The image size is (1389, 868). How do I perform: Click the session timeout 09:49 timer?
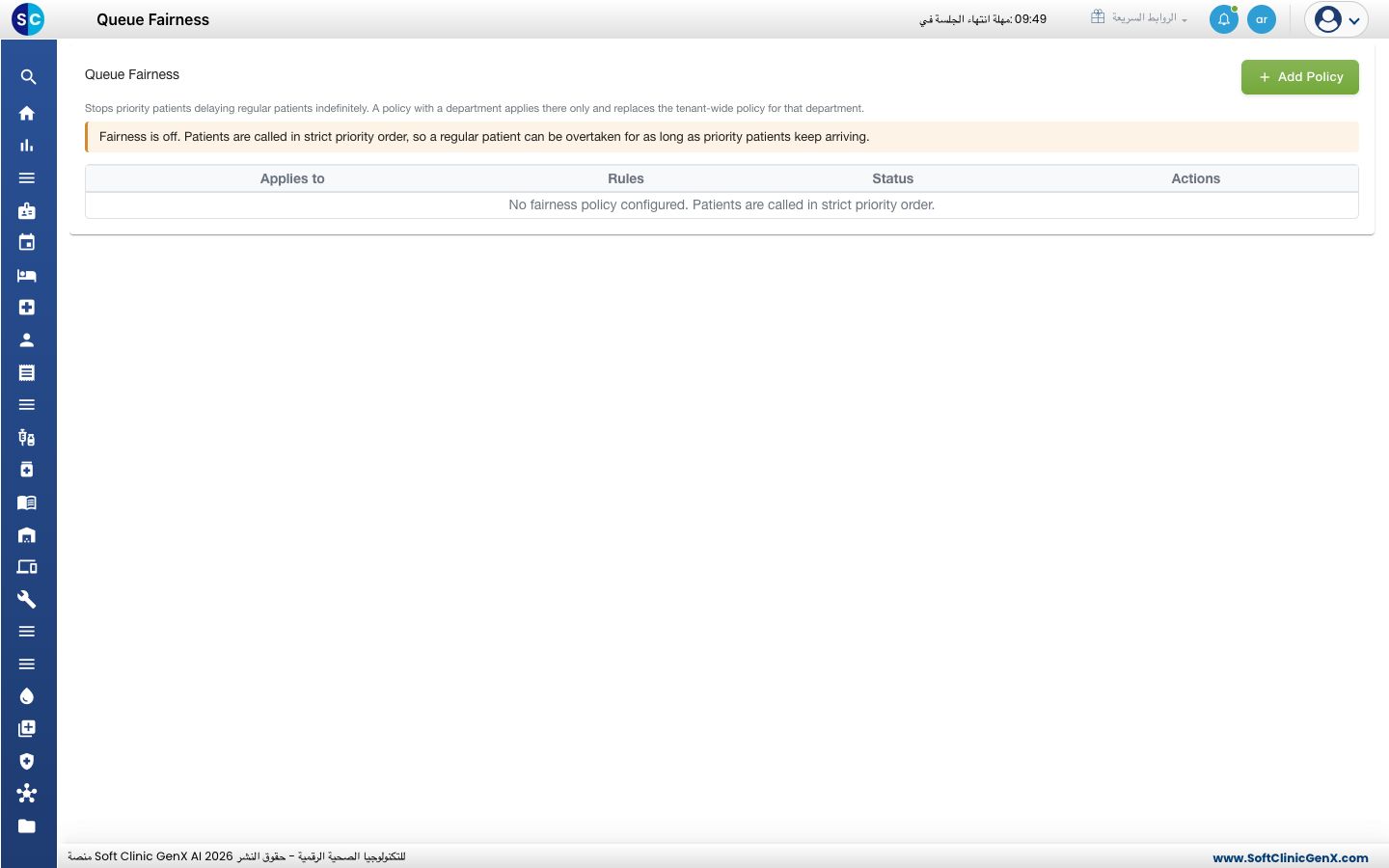click(x=983, y=19)
